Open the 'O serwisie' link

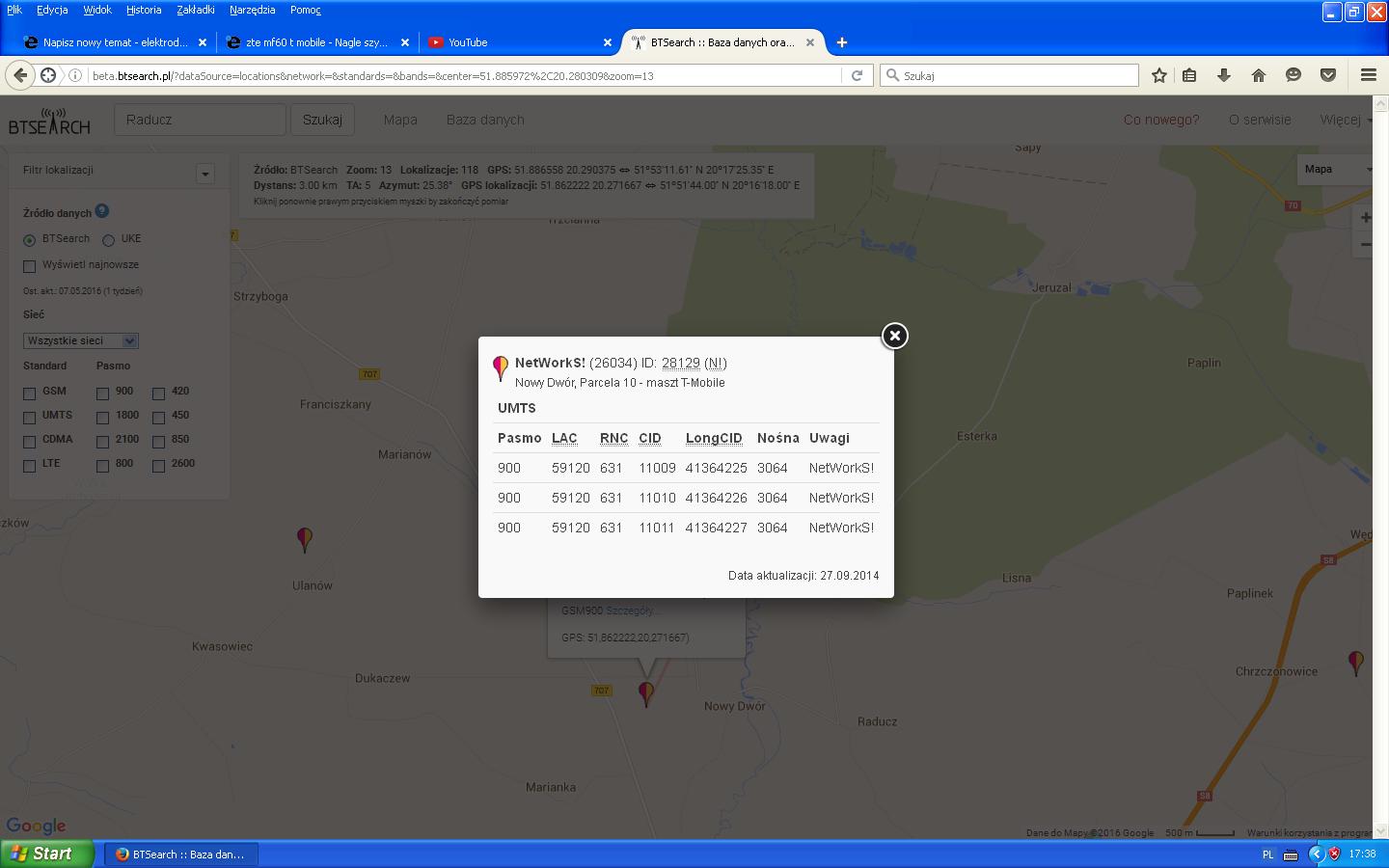point(1260,120)
